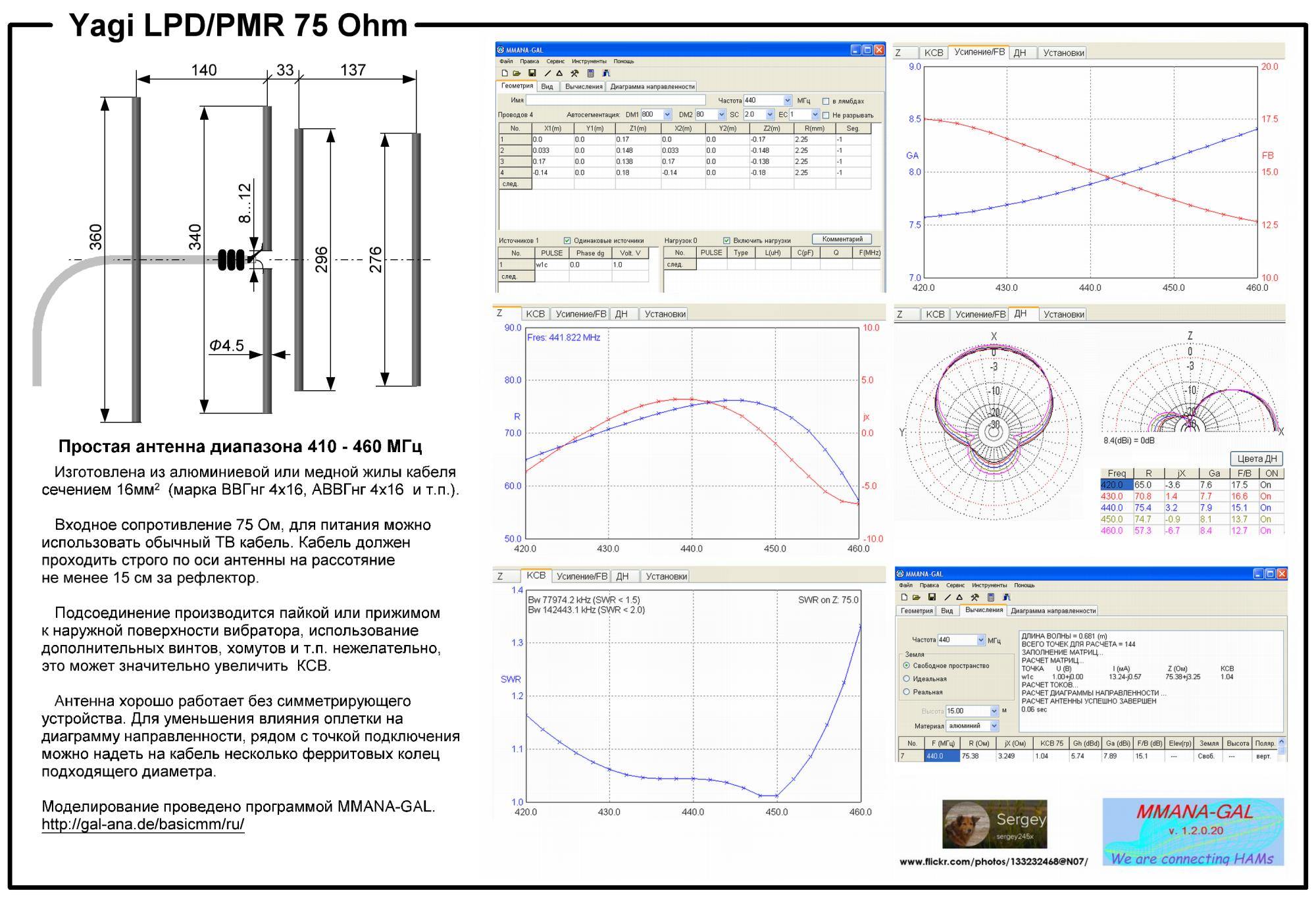Toggle the 'Включить нагрузки' checkbox
The image size is (1316, 897).
click(726, 241)
